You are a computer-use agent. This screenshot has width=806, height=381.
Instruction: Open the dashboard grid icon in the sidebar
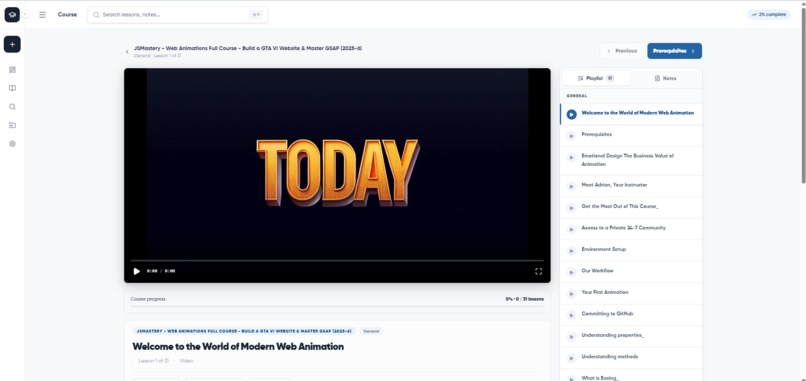pos(12,69)
